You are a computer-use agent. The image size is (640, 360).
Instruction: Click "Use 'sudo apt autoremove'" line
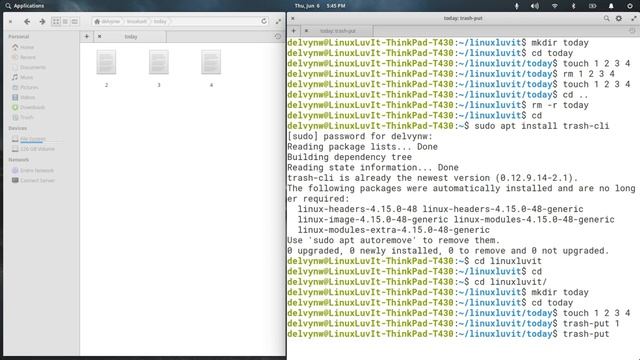click(393, 240)
